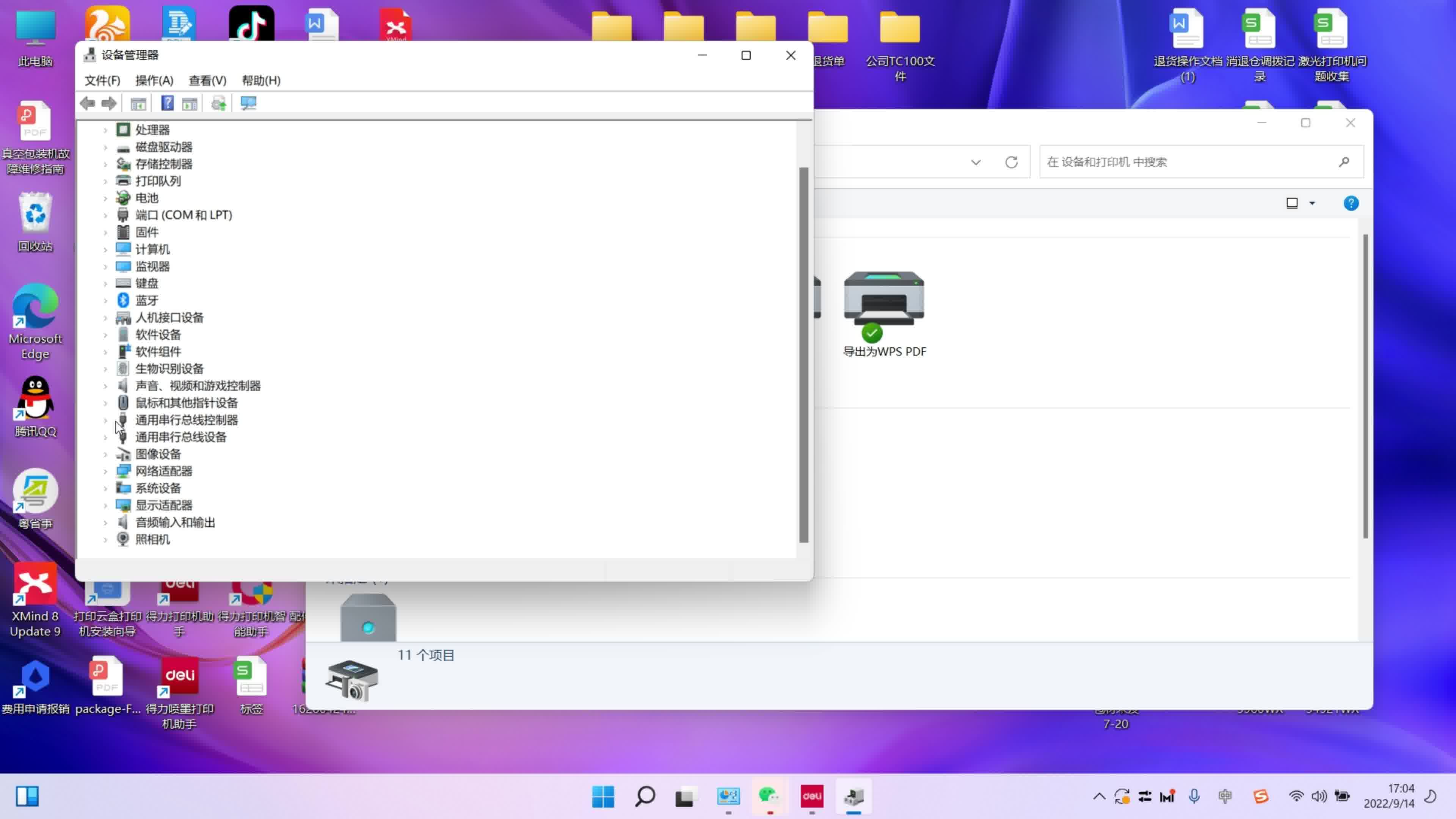Open 此电脑 desktop icon

(x=35, y=37)
